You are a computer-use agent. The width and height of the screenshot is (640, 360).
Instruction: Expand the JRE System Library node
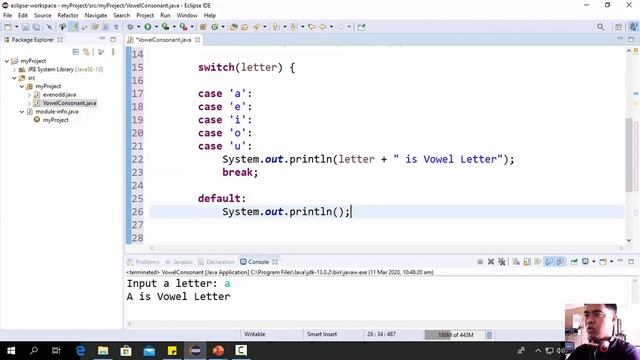14,69
